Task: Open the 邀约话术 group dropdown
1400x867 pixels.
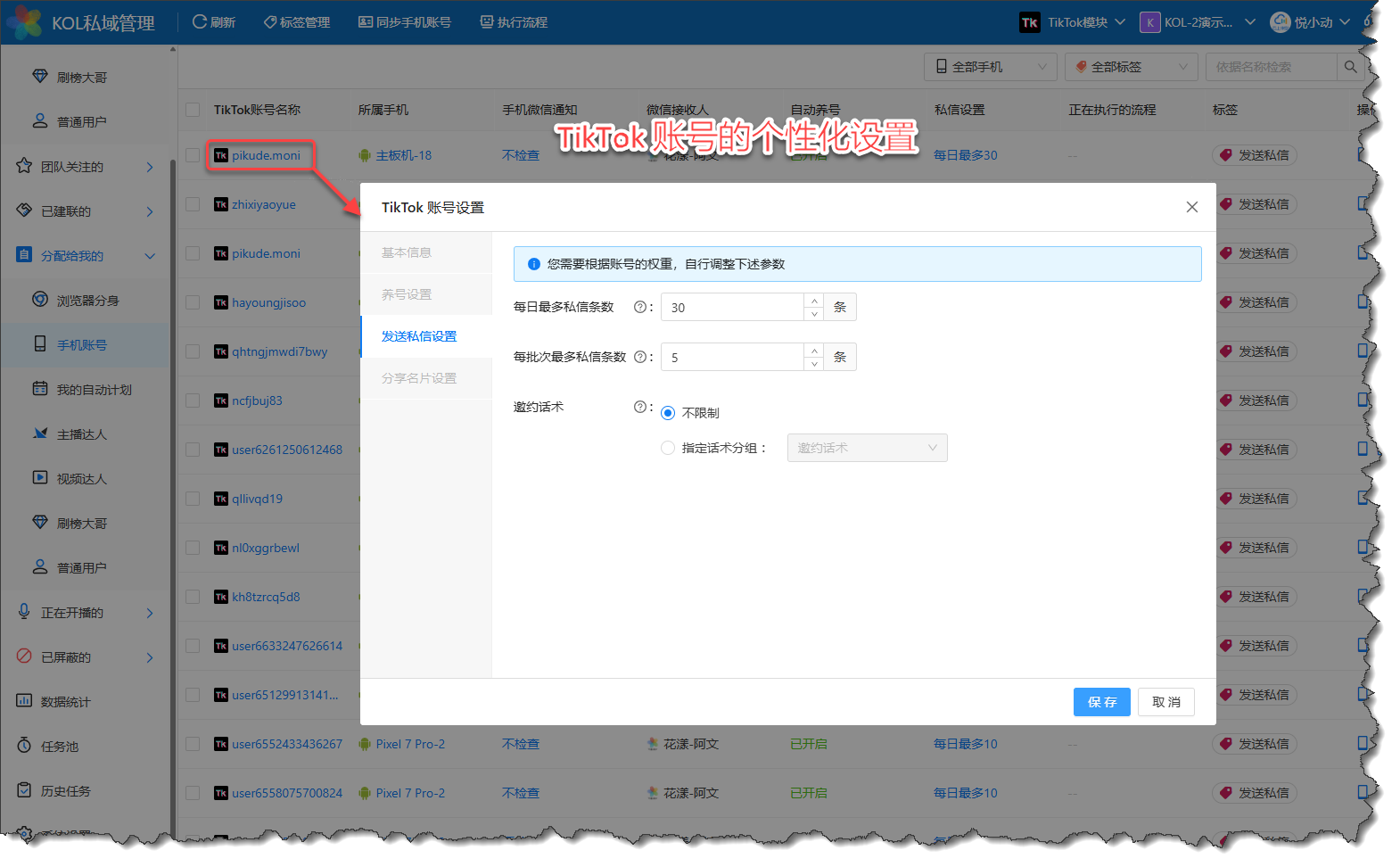Action: [x=867, y=448]
